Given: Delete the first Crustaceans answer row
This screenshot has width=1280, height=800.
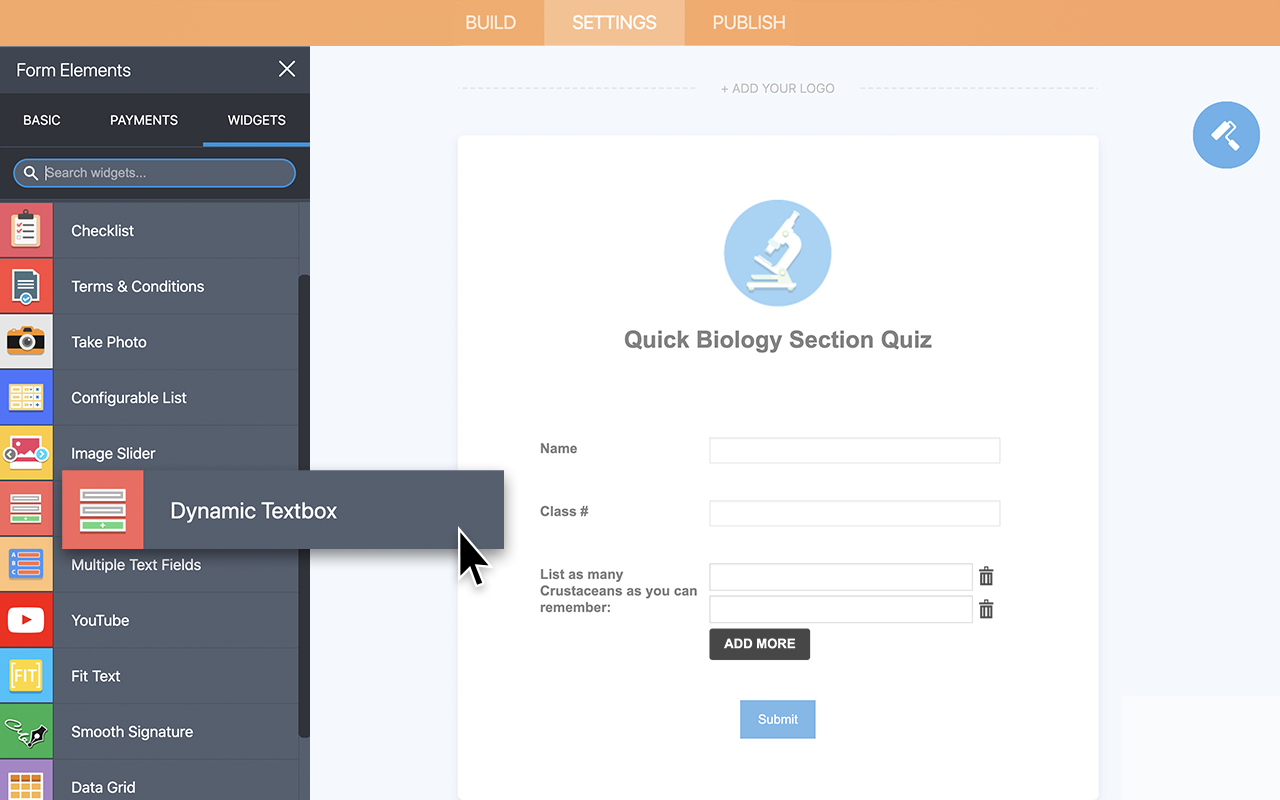Looking at the screenshot, I should point(986,576).
